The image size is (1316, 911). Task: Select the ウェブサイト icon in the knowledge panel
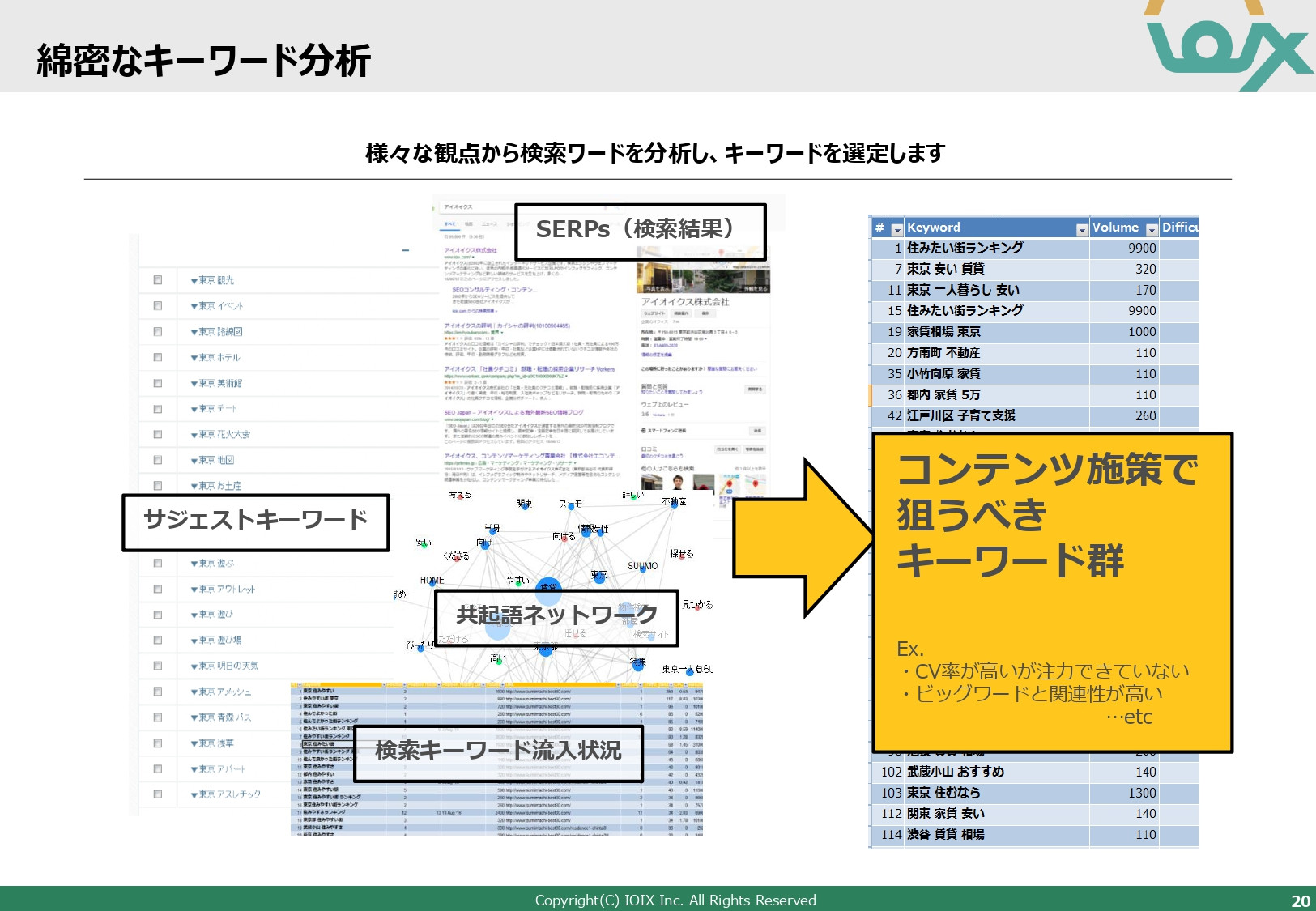[654, 313]
